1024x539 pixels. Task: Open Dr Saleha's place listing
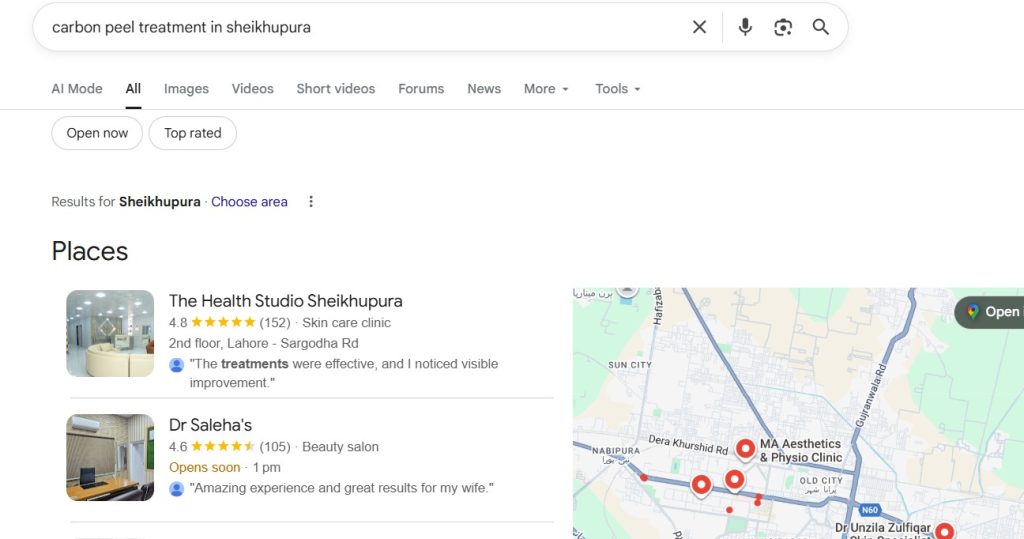(210, 425)
